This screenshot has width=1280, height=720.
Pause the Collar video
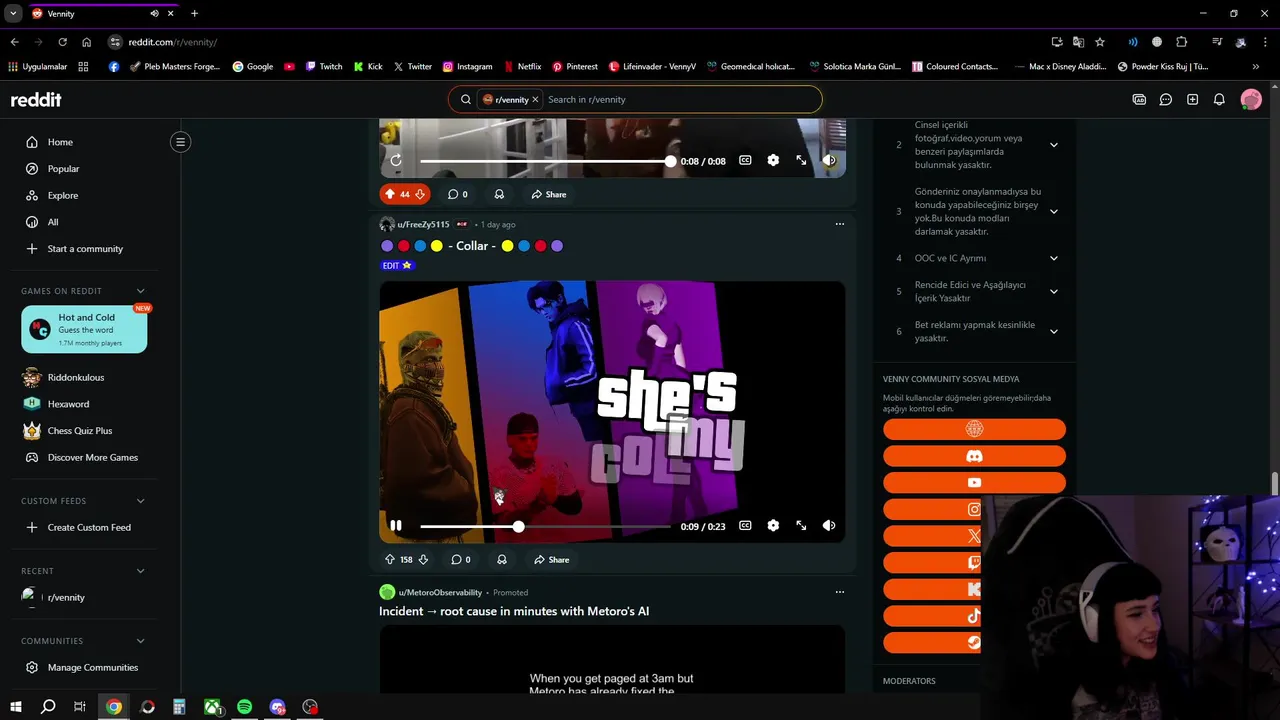pos(396,526)
